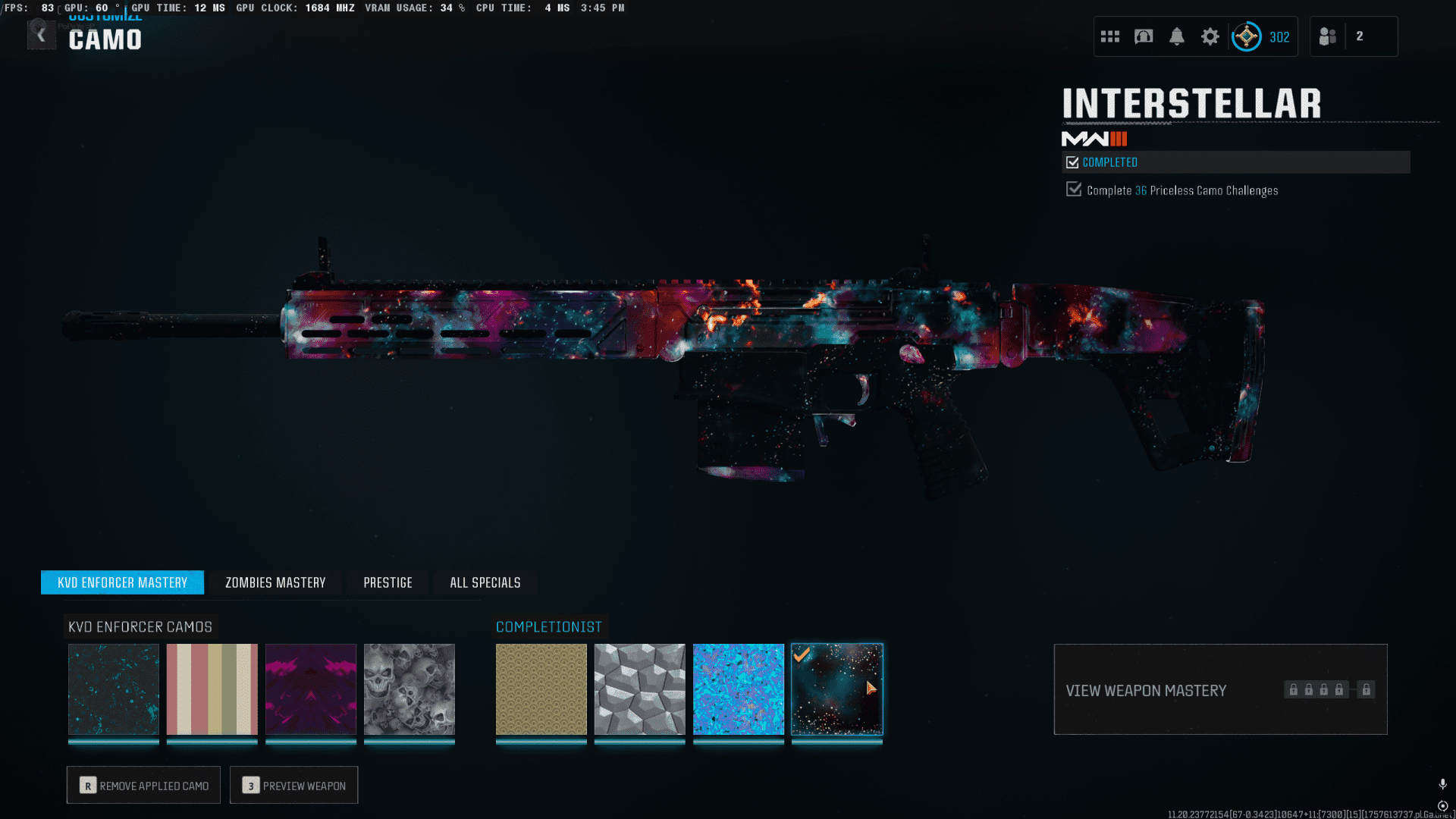This screenshot has height=819, width=1456.
Task: Select the skulls camo thumbnail
Action: tap(409, 689)
